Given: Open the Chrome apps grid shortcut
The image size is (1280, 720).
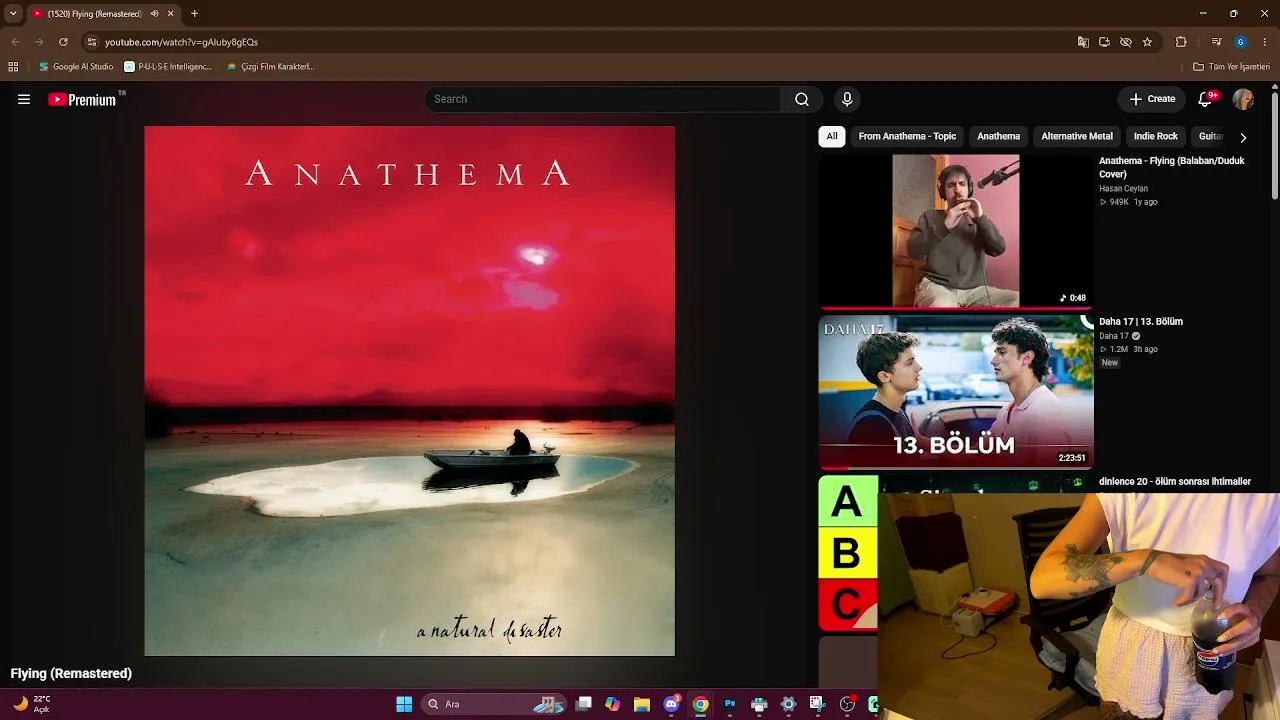Looking at the screenshot, I should [x=13, y=67].
